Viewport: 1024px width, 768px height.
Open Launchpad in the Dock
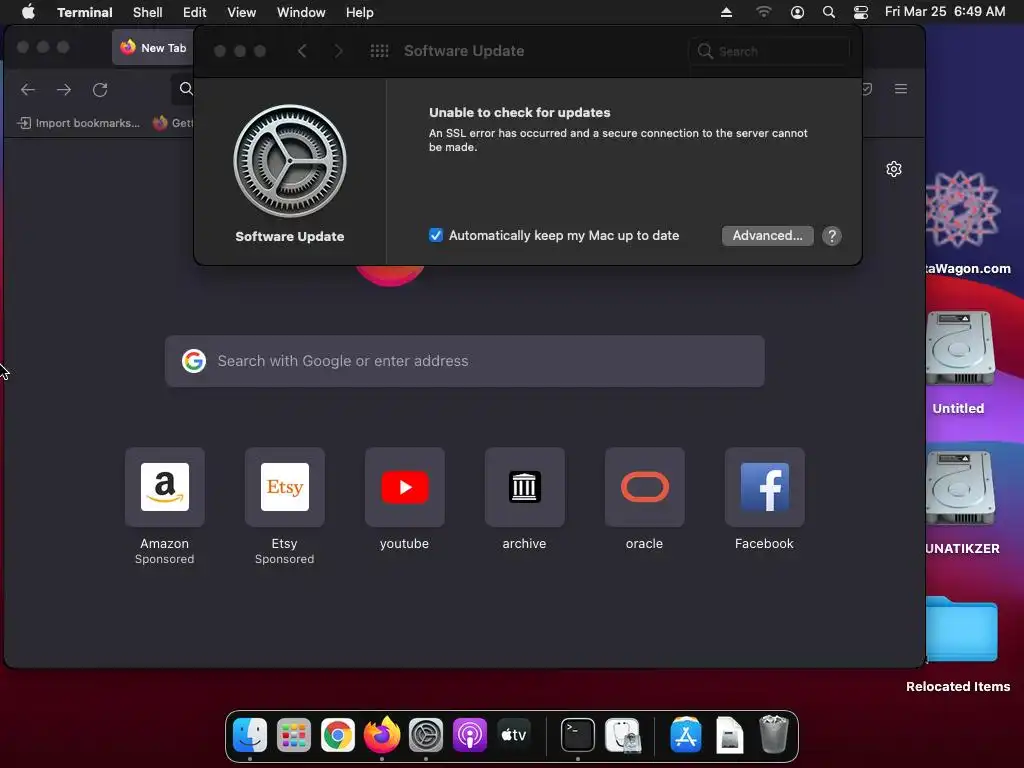click(294, 735)
